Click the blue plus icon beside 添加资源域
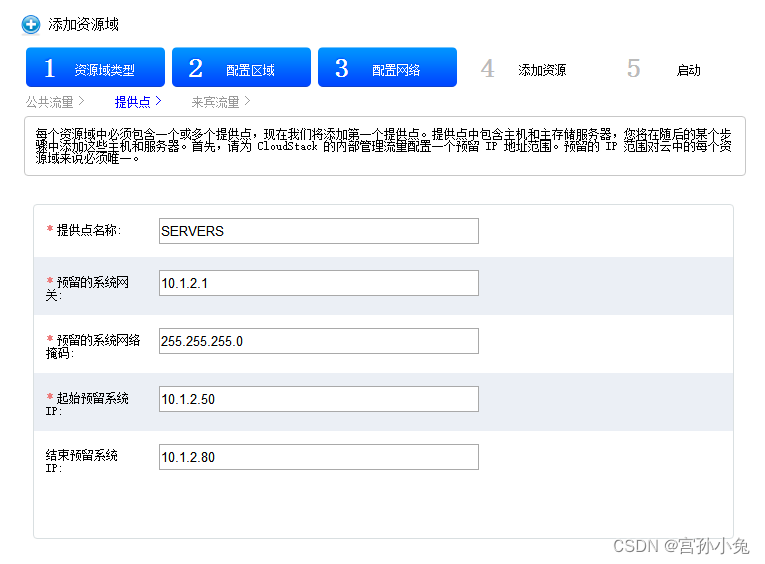This screenshot has width=765, height=564. 31,24
